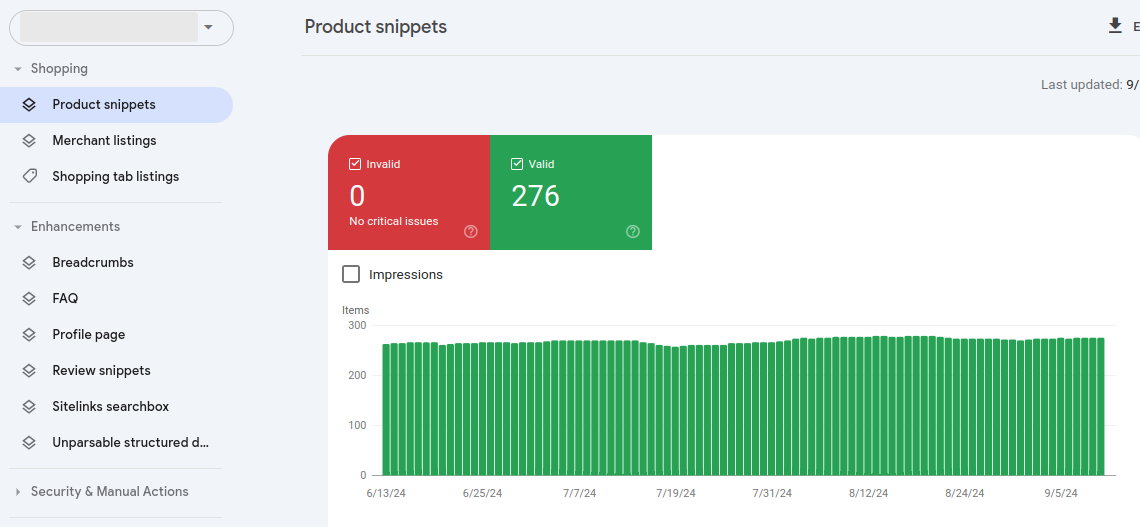Enable the Impressions checkbox
The image size is (1140, 527).
pos(351,274)
